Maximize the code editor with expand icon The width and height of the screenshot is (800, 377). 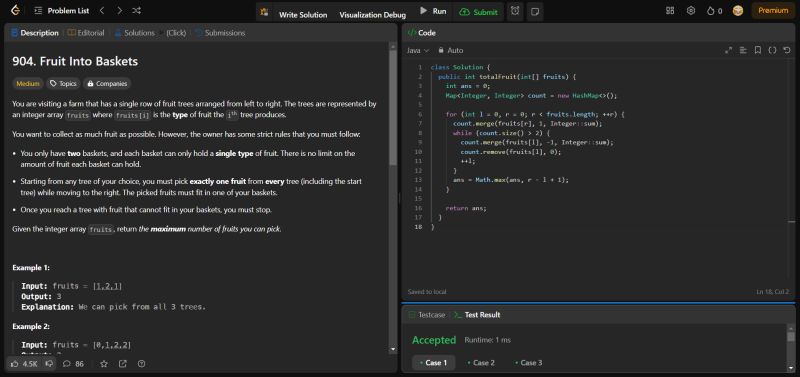coord(728,50)
